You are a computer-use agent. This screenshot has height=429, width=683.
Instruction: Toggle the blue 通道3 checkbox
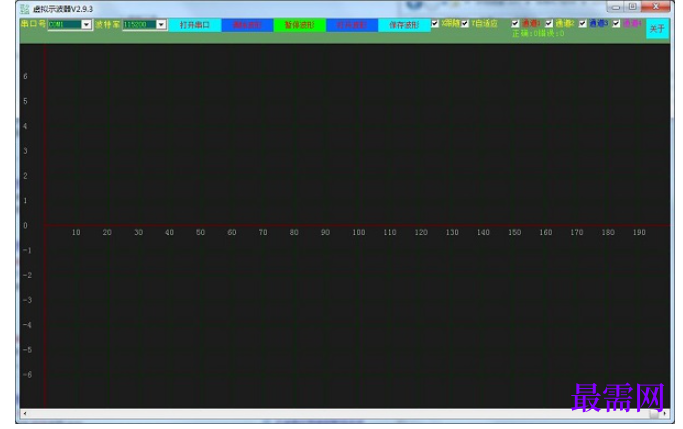[x=582, y=24]
